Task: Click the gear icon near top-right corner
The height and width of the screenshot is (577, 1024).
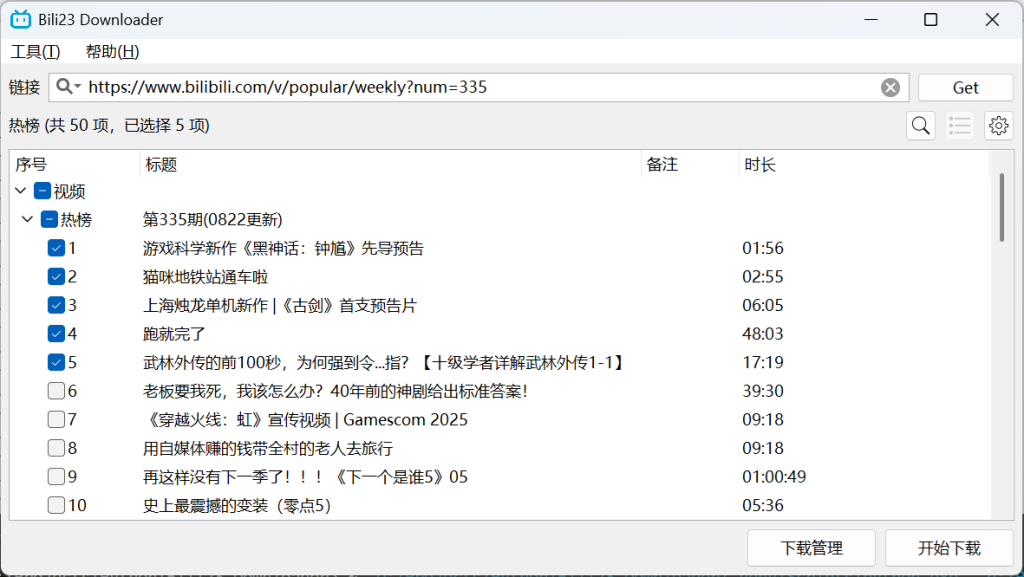Action: tap(998, 125)
